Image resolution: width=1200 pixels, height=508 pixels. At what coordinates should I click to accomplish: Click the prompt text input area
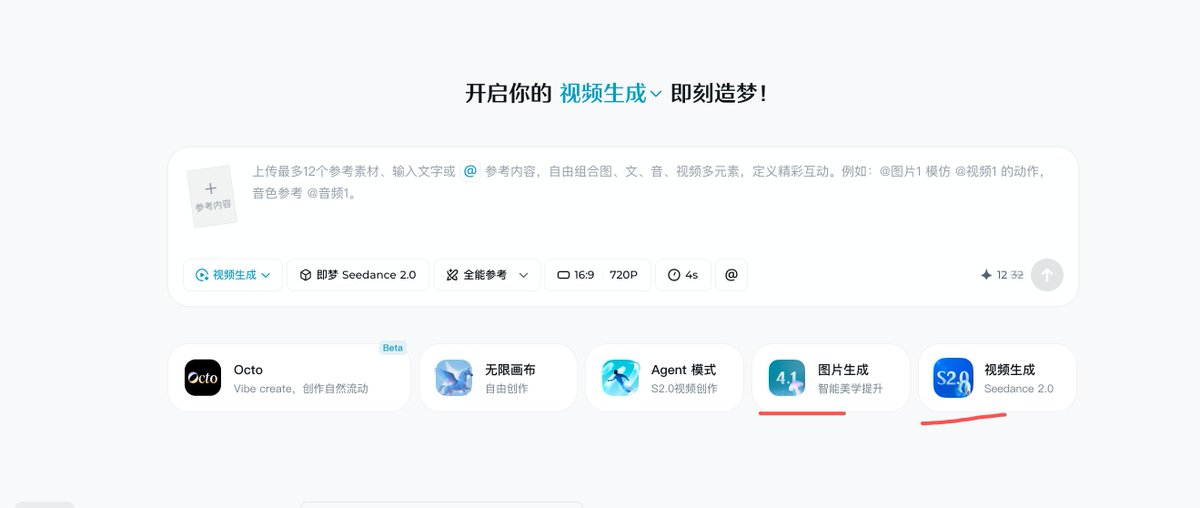click(650, 182)
